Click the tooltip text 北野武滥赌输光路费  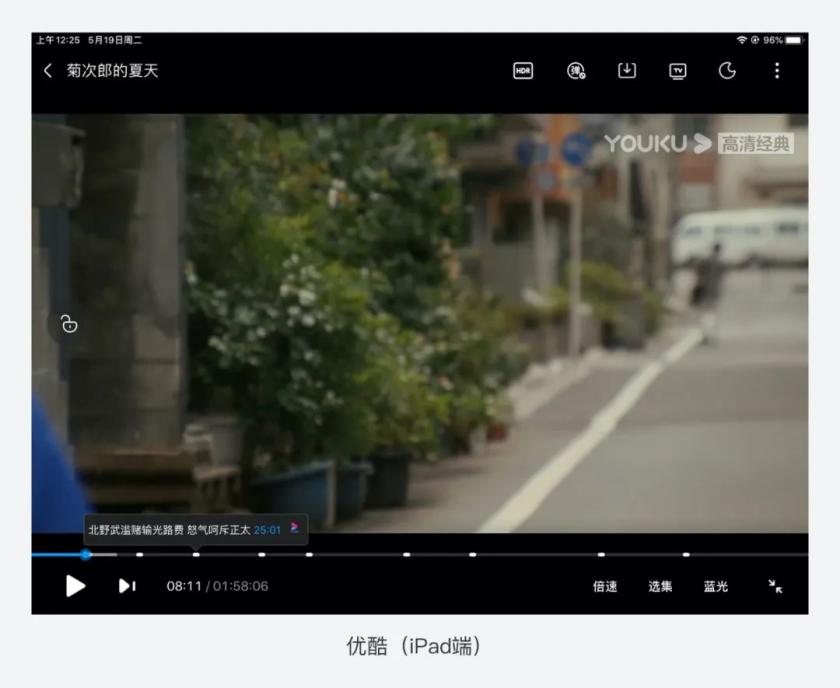tap(136, 530)
